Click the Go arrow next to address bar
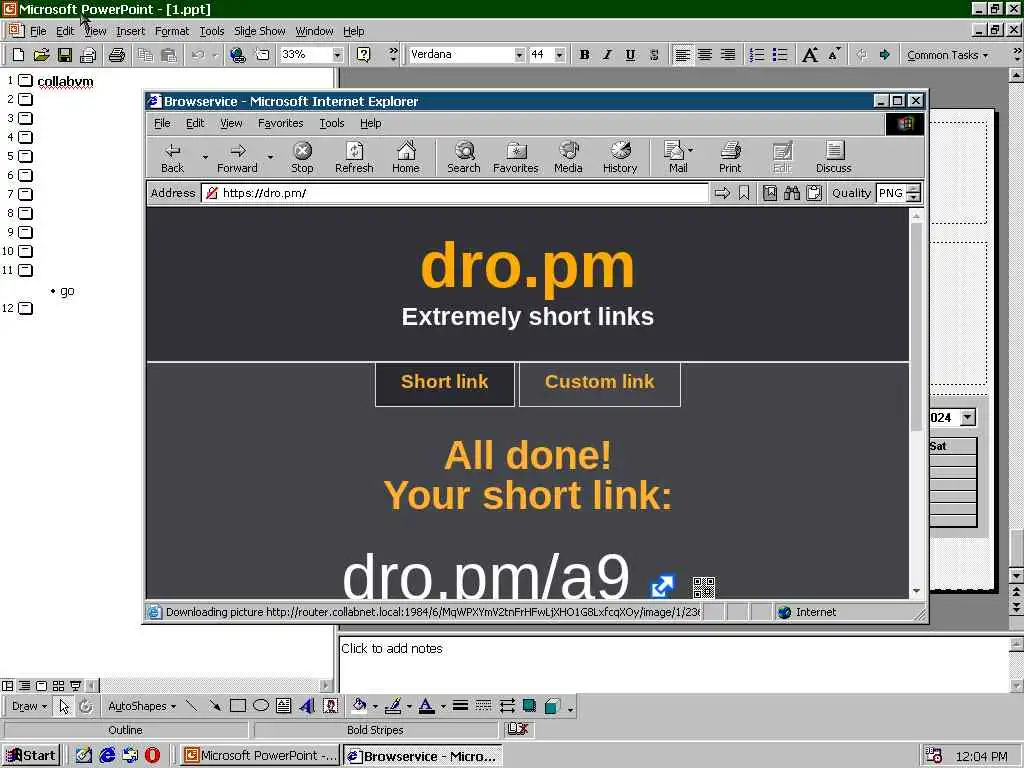This screenshot has height=768, width=1024. (722, 193)
